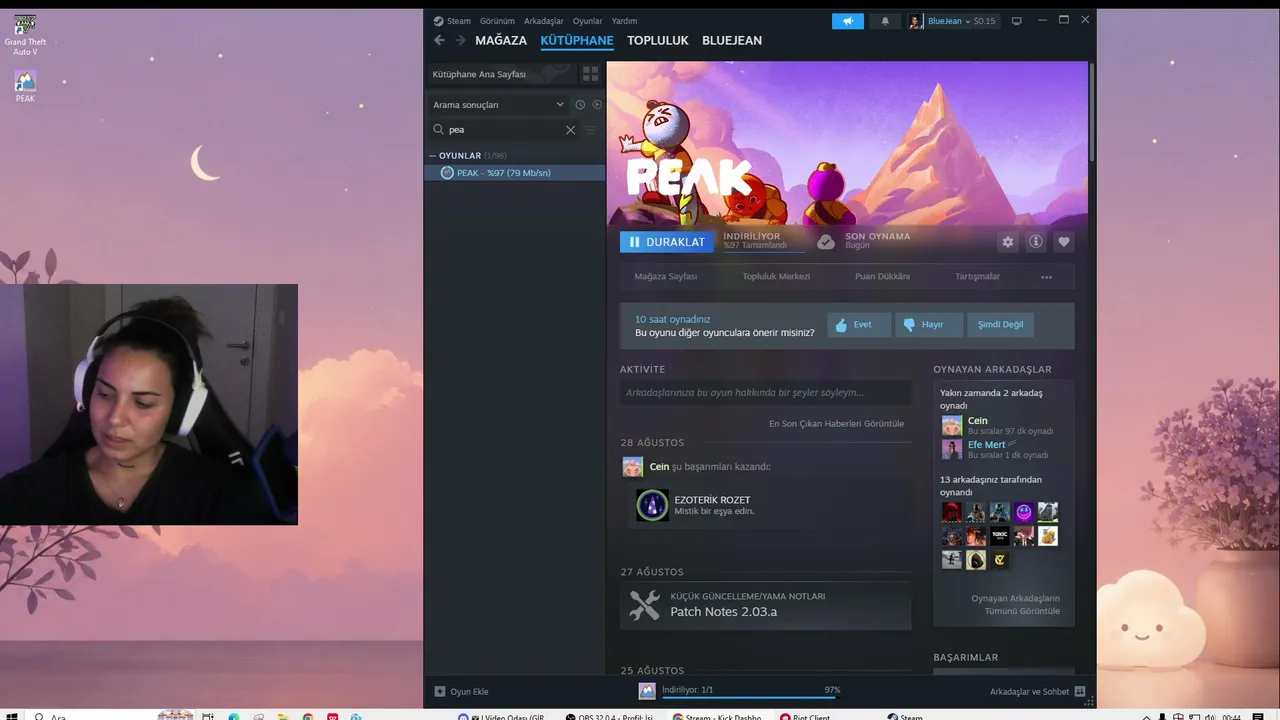Open PEAK Topluluk Merkezi link
1280x720 pixels.
coord(776,277)
